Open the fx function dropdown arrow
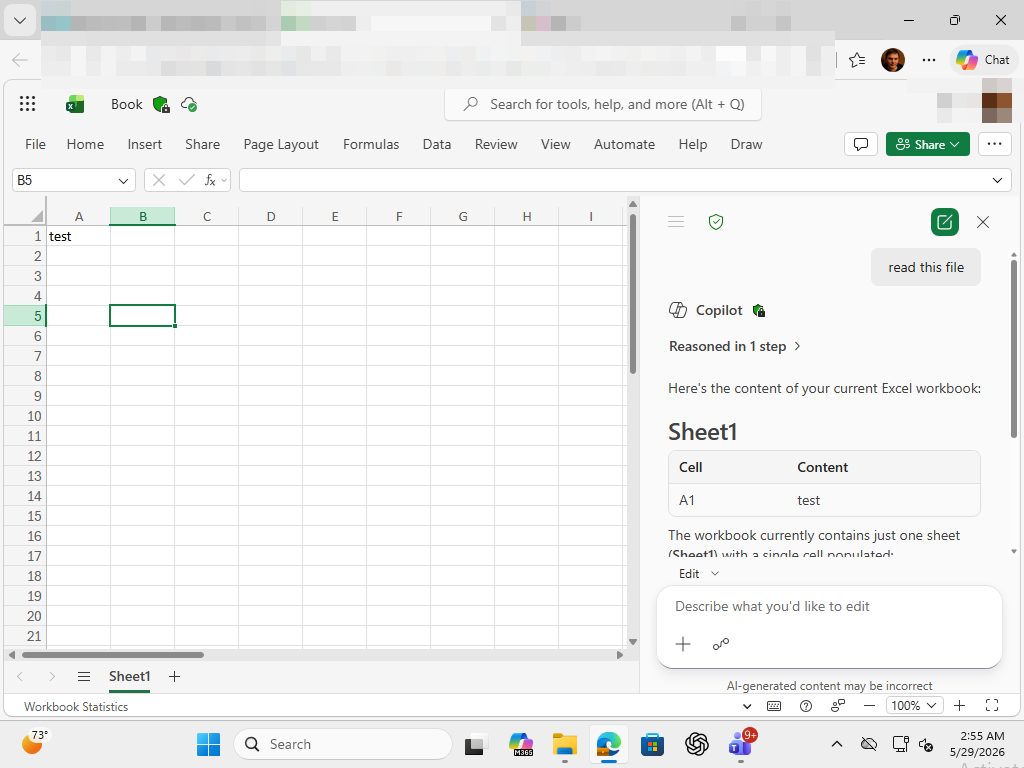This screenshot has width=1024, height=768. (x=225, y=180)
